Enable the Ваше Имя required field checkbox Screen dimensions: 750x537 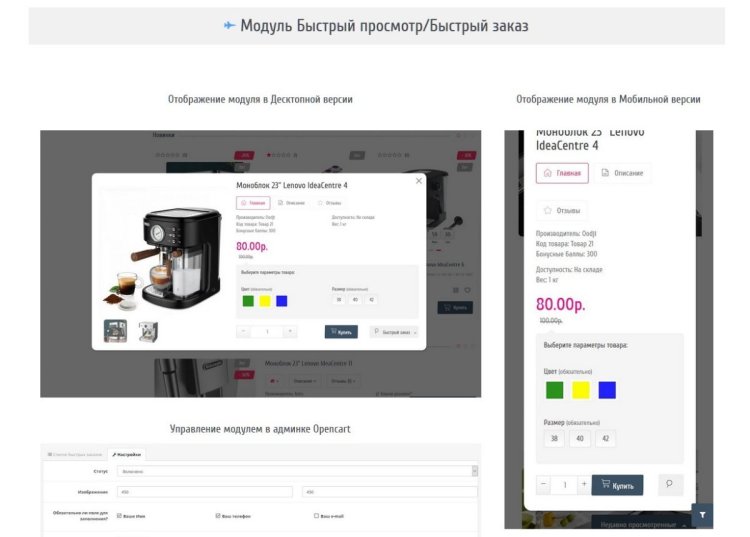(119, 516)
